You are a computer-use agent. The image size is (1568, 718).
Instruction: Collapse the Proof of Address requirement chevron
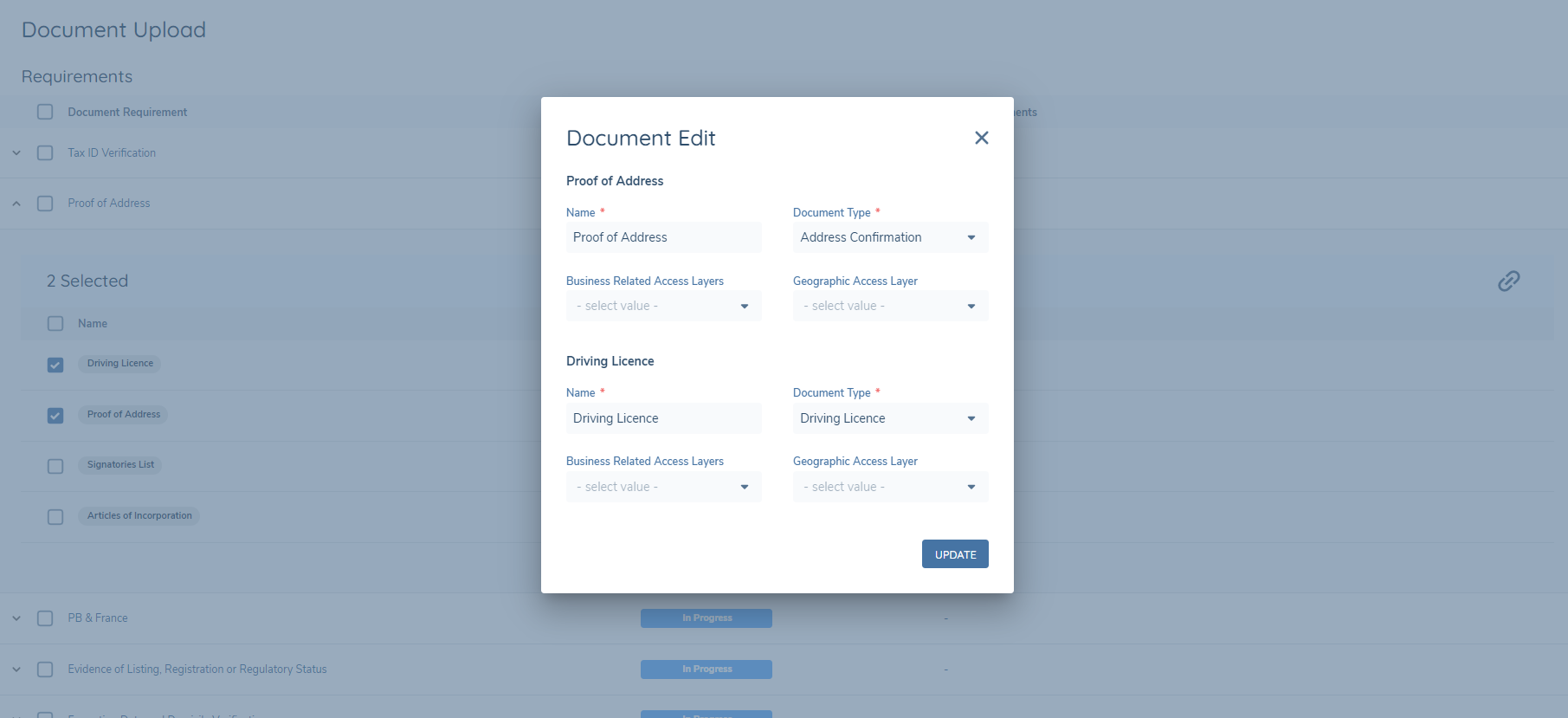click(16, 204)
